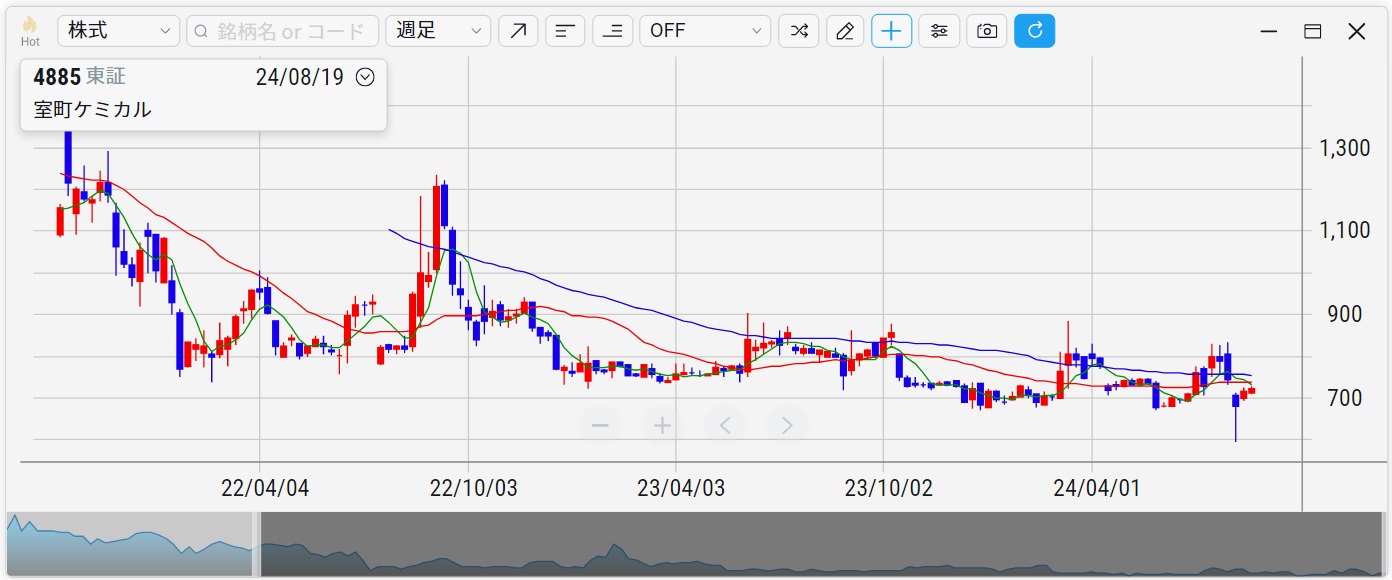Open chart settings sliders icon
This screenshot has height=580, width=1392.
click(939, 31)
